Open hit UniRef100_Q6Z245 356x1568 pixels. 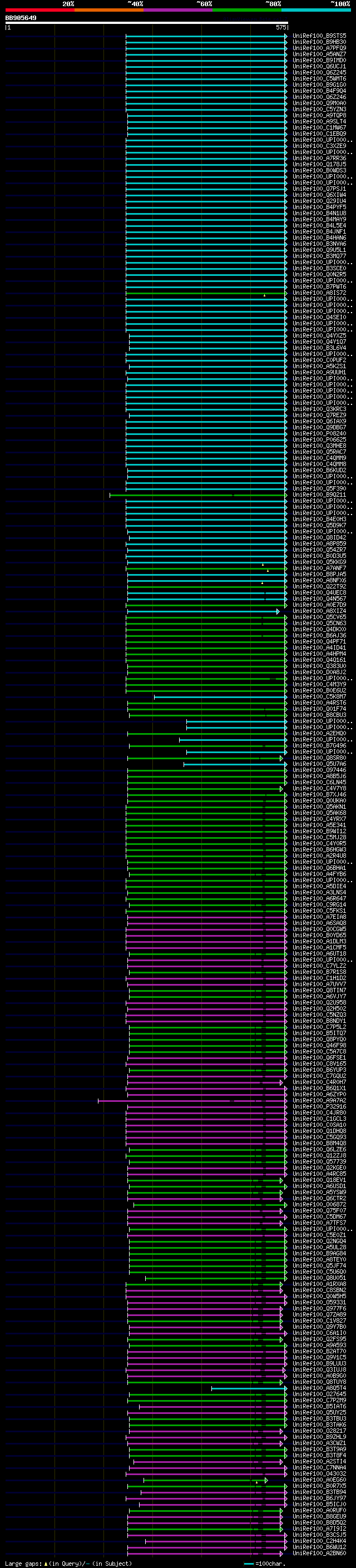(x=319, y=72)
